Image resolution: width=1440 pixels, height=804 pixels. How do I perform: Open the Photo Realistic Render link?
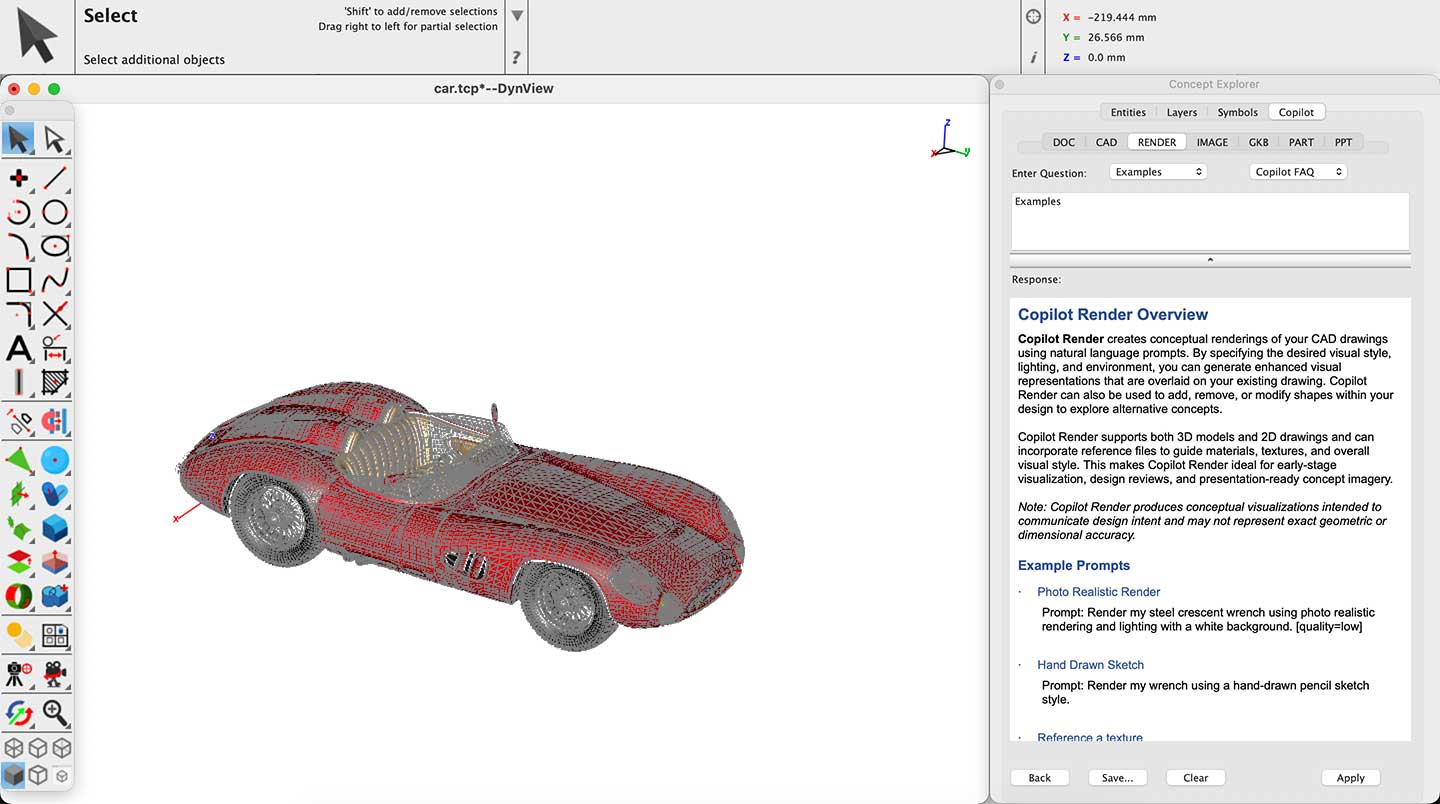1098,592
